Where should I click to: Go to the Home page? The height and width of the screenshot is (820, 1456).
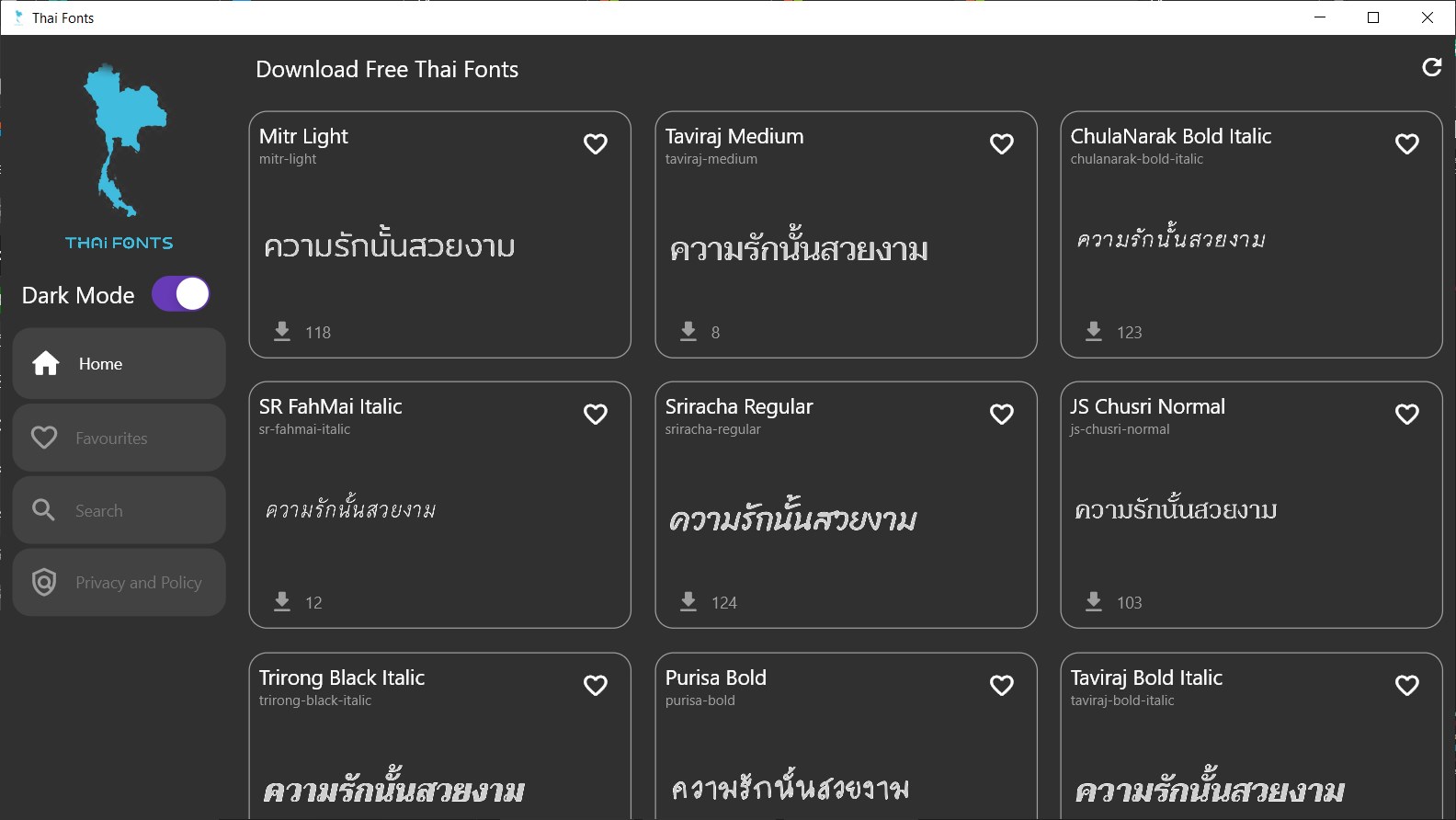(x=119, y=364)
